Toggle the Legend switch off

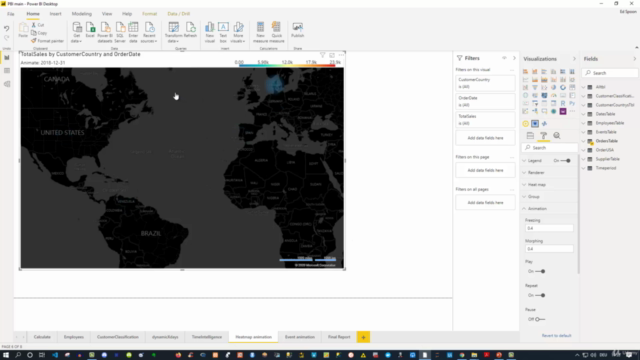(x=566, y=161)
